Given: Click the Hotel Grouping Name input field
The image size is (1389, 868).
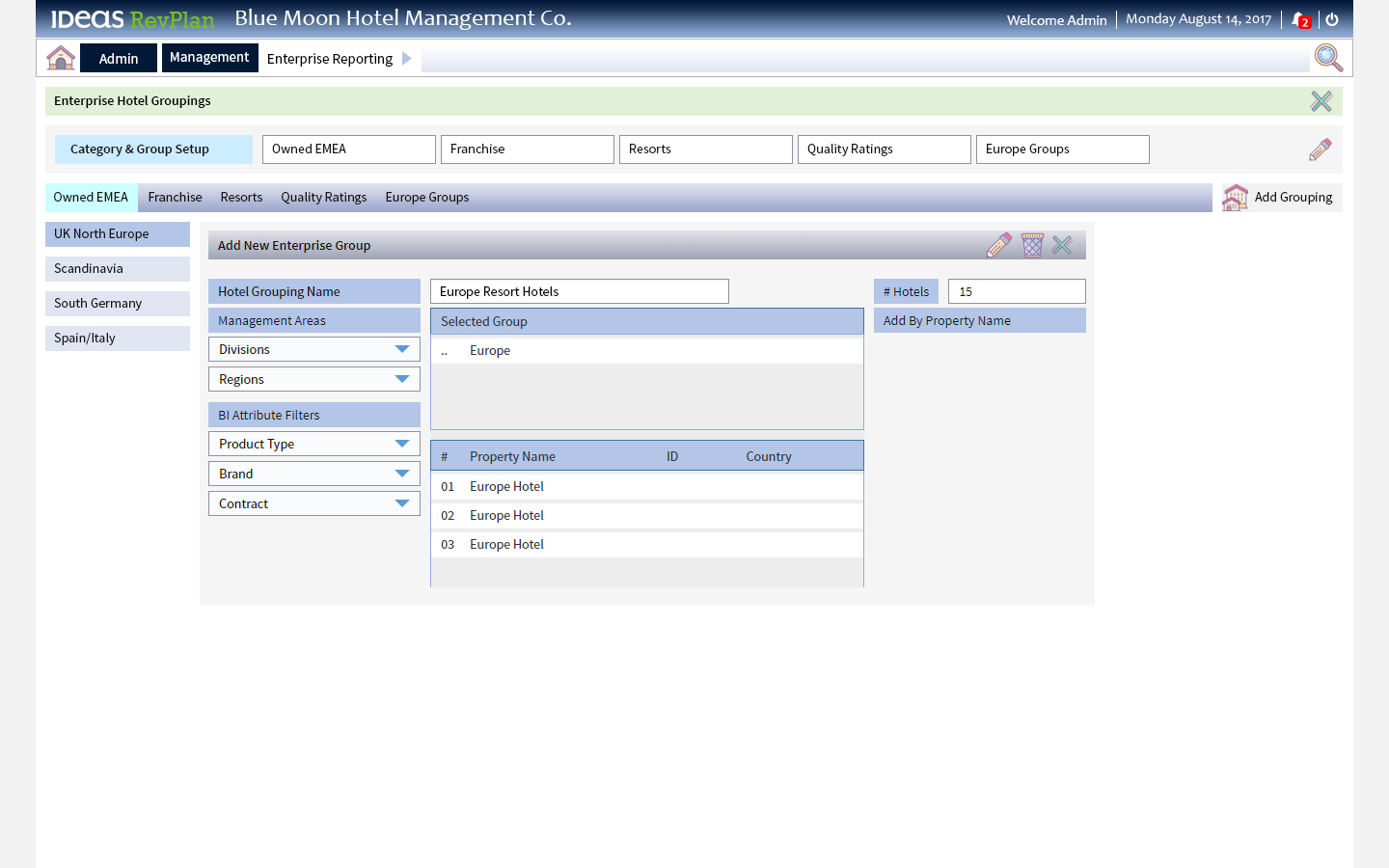Looking at the screenshot, I should (579, 291).
